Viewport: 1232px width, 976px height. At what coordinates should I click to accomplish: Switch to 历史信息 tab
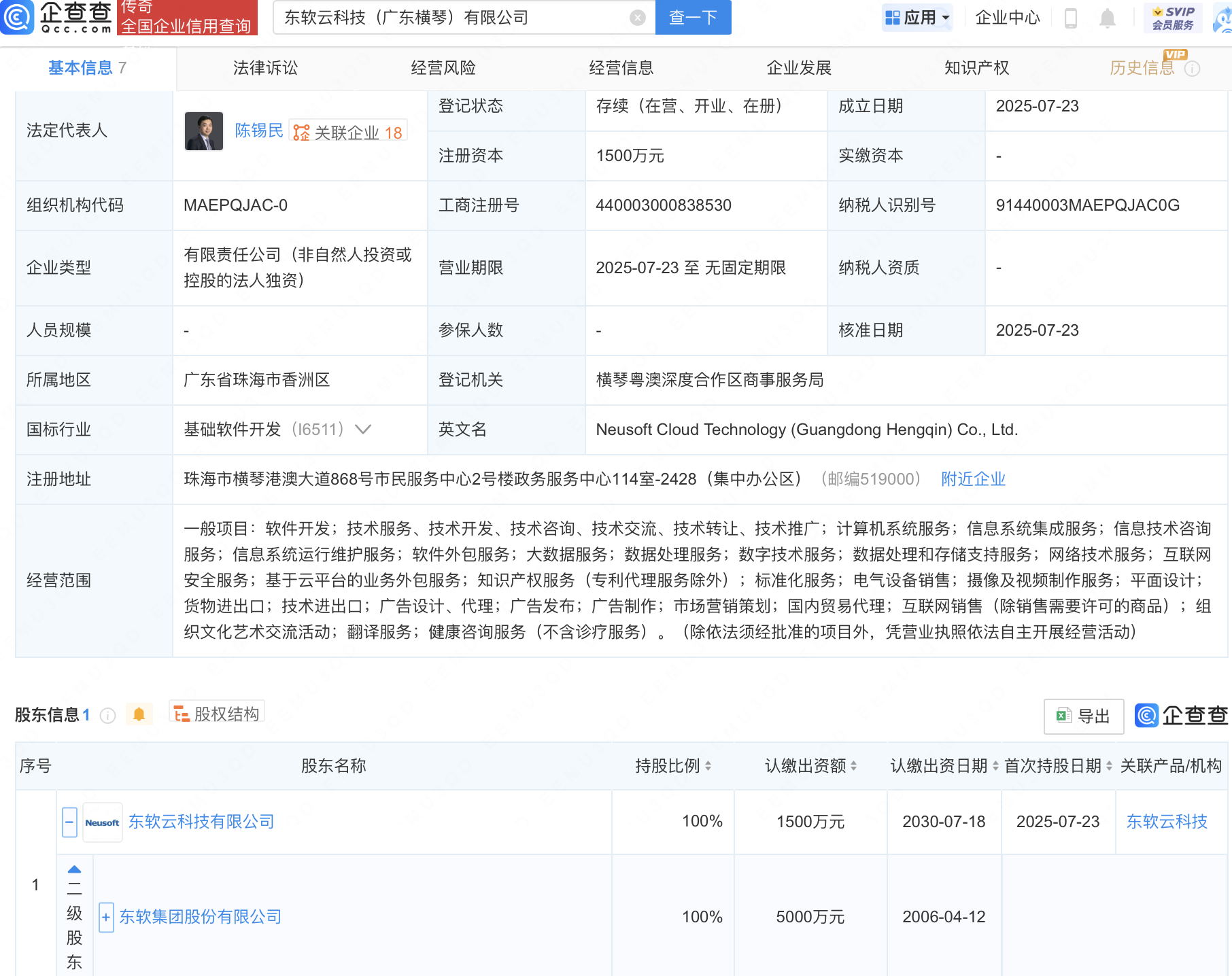[1142, 68]
